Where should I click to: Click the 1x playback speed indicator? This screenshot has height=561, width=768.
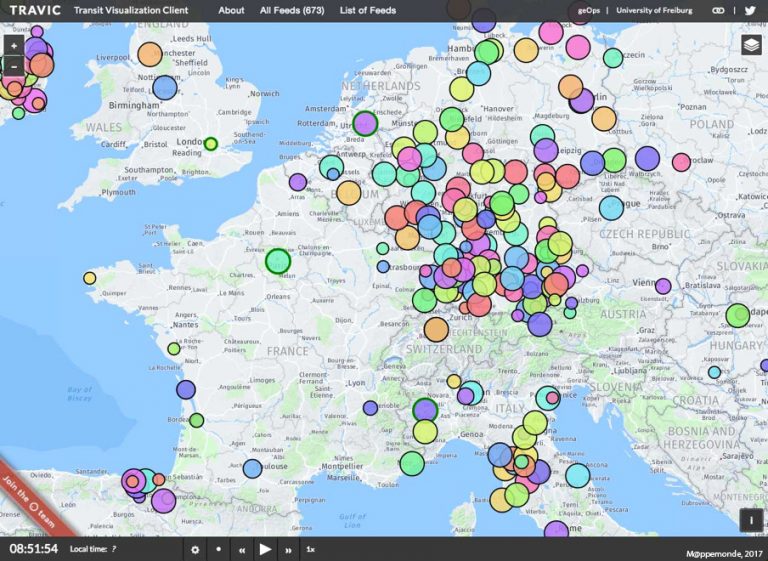coord(311,549)
